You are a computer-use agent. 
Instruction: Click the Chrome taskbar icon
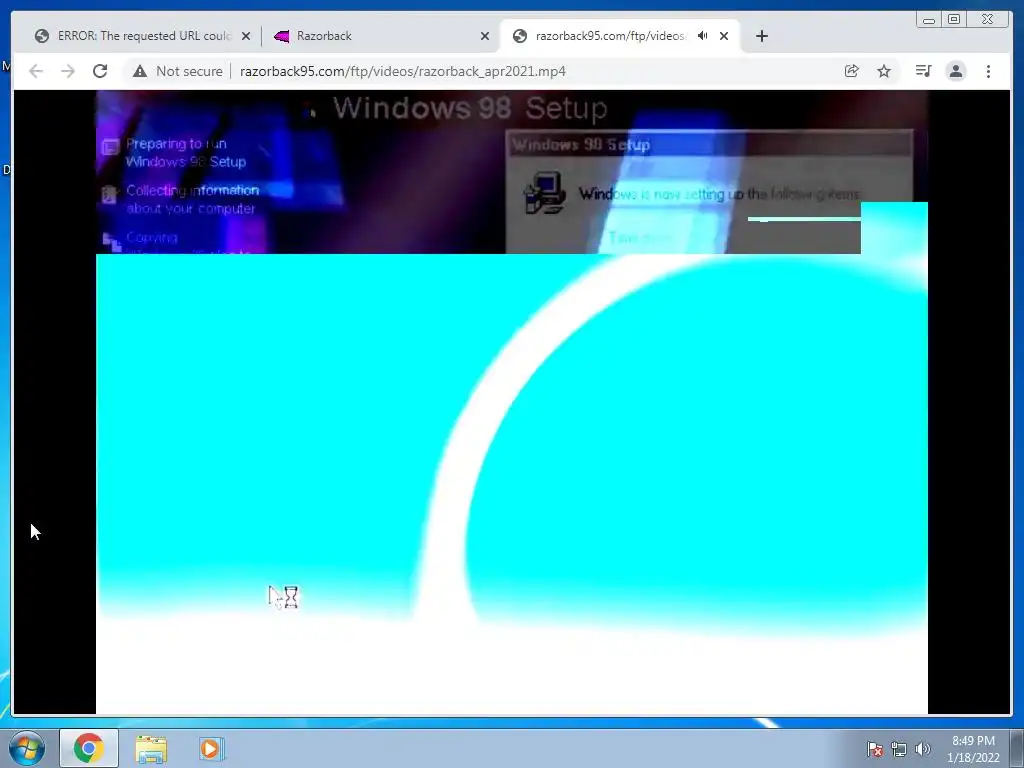89,748
